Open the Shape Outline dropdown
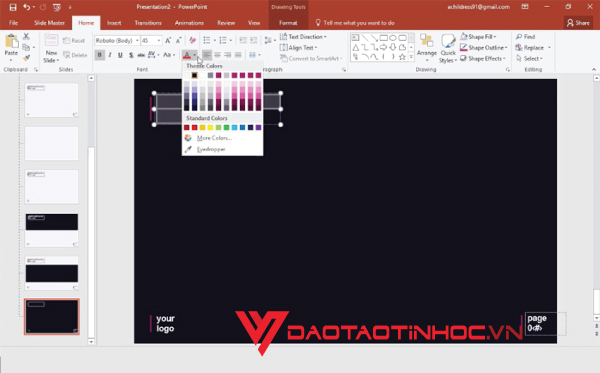The width and height of the screenshot is (600, 373). coord(484,47)
